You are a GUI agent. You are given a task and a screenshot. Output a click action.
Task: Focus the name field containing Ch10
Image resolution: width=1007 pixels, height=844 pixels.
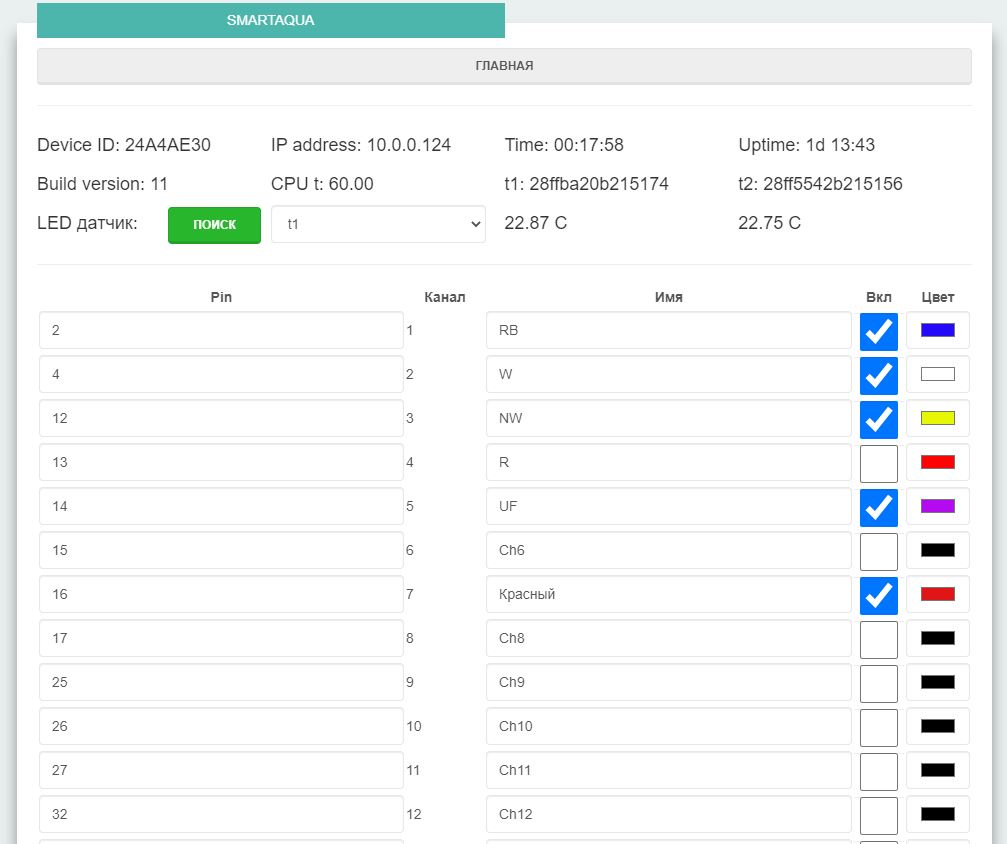pos(668,727)
